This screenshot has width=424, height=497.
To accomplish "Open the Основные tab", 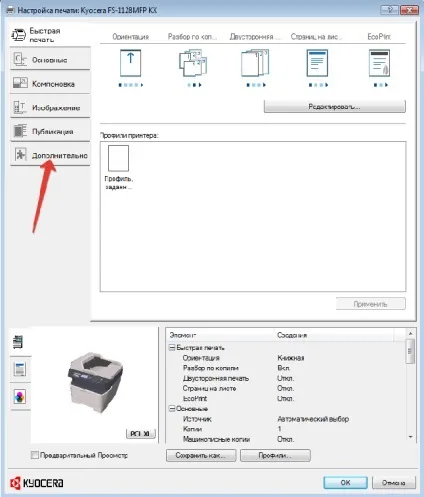I will click(50, 59).
